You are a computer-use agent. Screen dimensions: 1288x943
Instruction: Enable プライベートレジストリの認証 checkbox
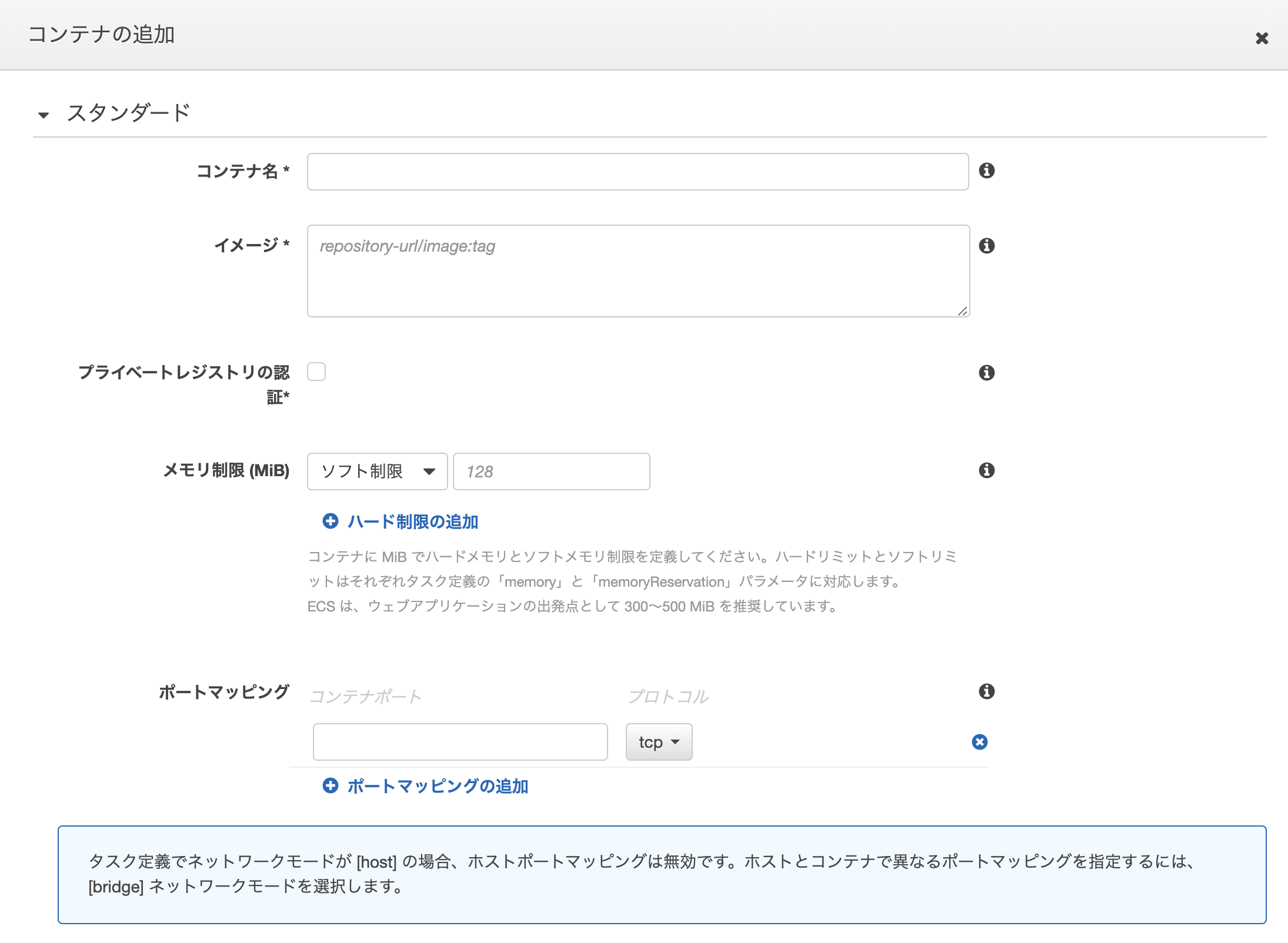pyautogui.click(x=316, y=372)
